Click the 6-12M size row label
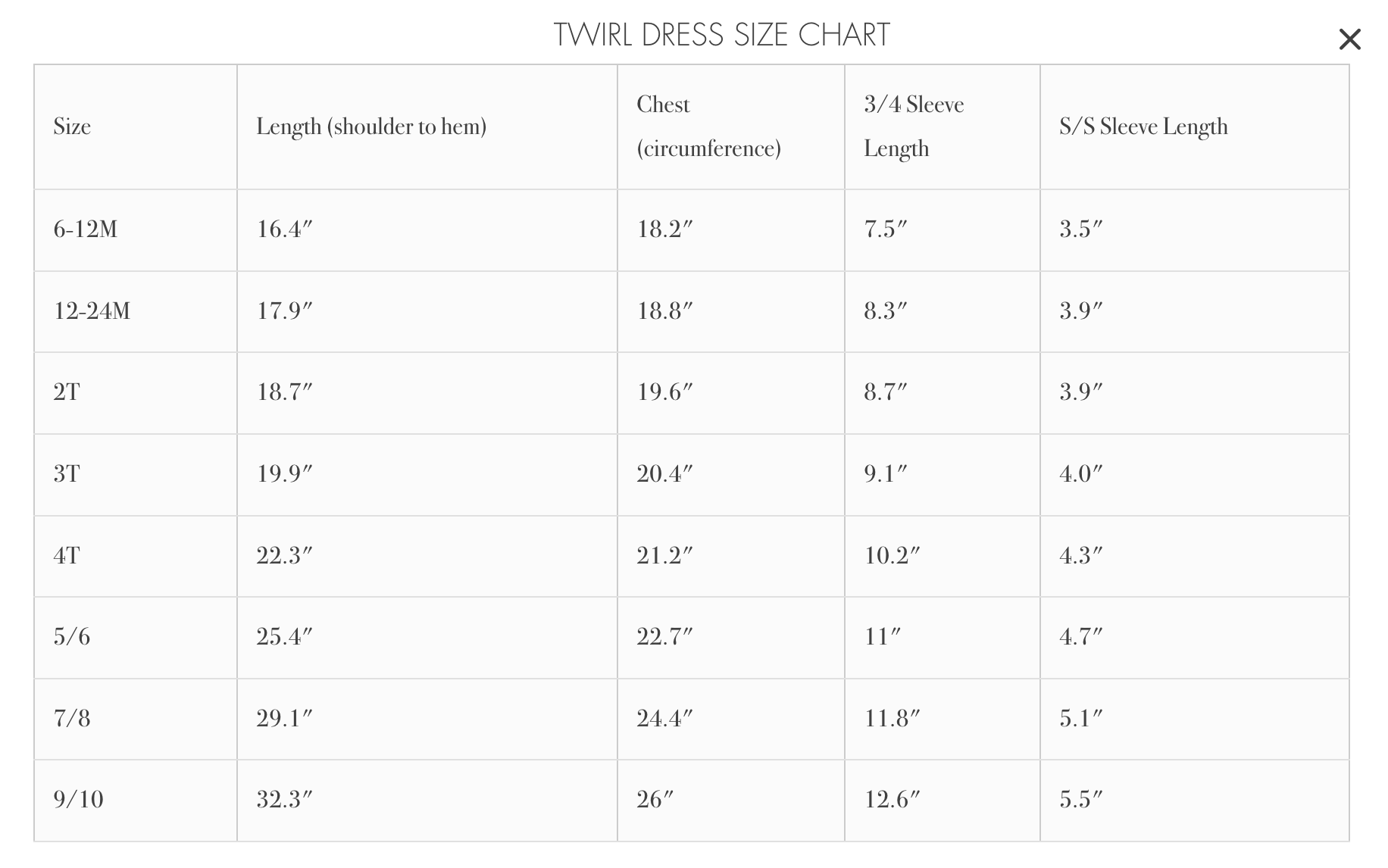The width and height of the screenshot is (1388, 868). coord(86,229)
